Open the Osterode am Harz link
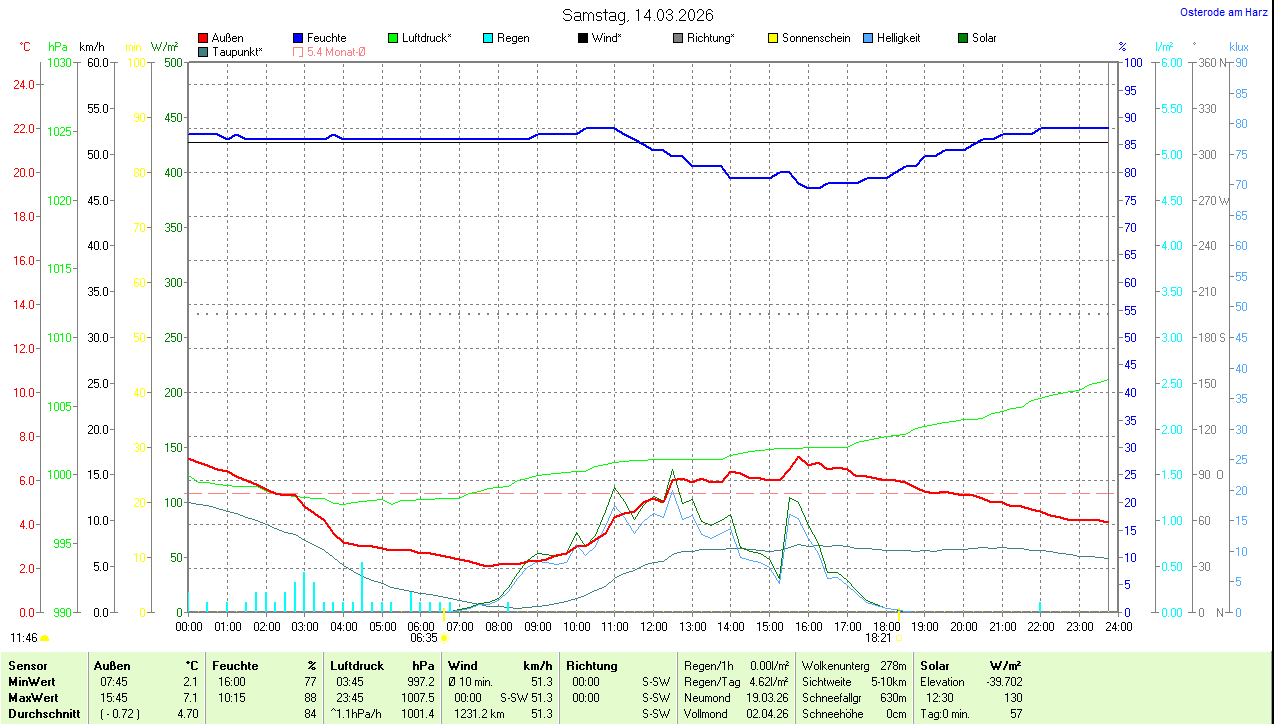1274x724 pixels. click(x=1225, y=13)
